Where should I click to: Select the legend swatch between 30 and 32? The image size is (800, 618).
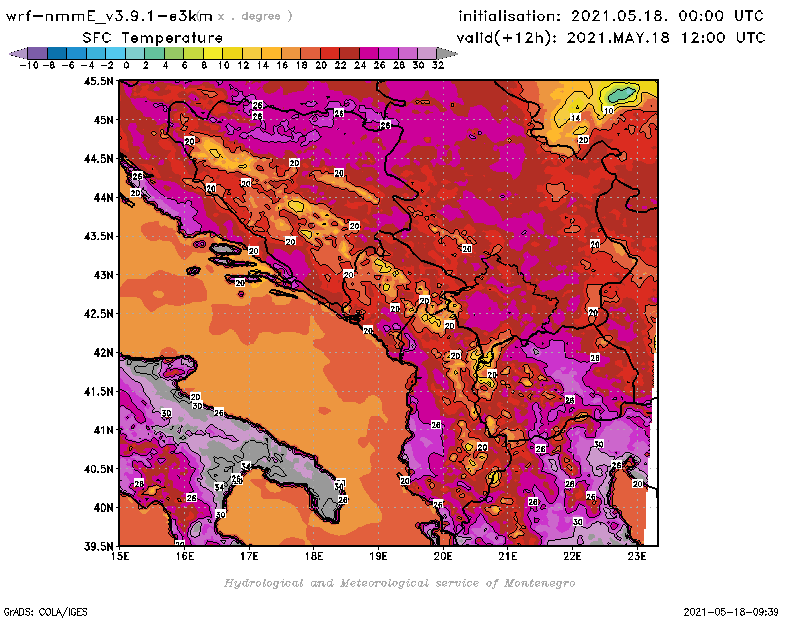tap(427, 53)
